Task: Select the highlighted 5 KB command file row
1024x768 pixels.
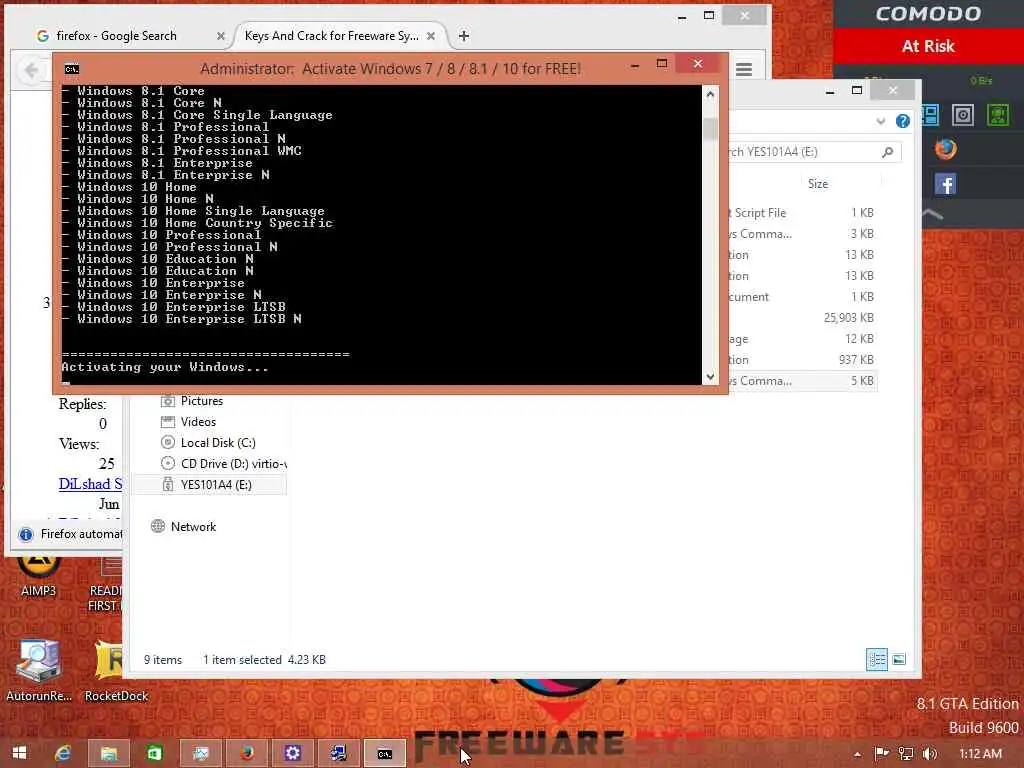Action: 802,380
